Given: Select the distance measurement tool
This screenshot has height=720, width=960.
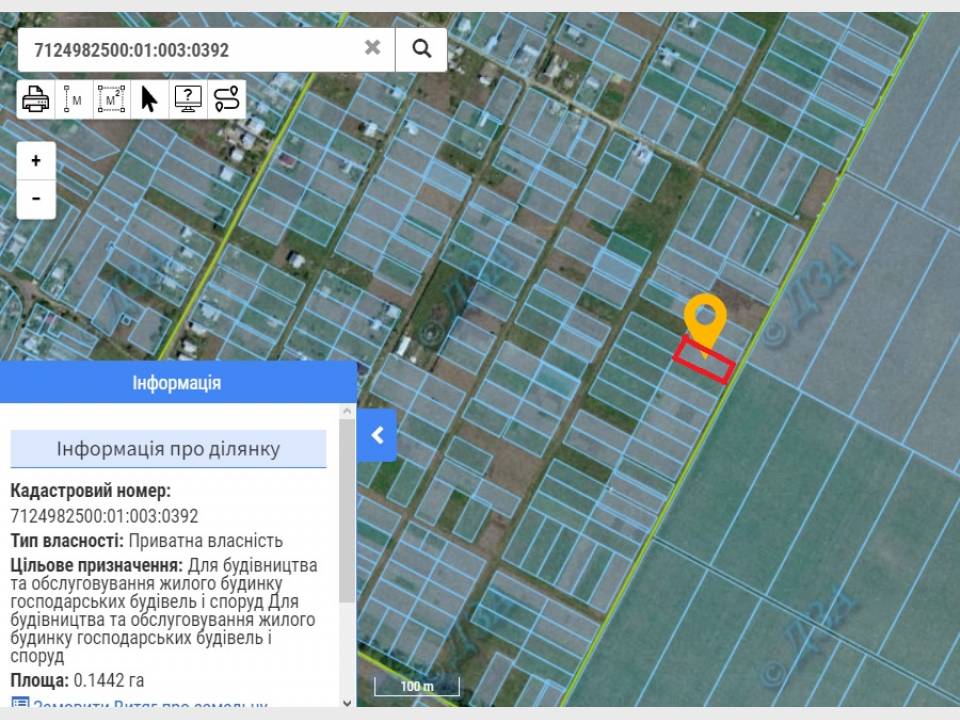Looking at the screenshot, I should click(73, 99).
